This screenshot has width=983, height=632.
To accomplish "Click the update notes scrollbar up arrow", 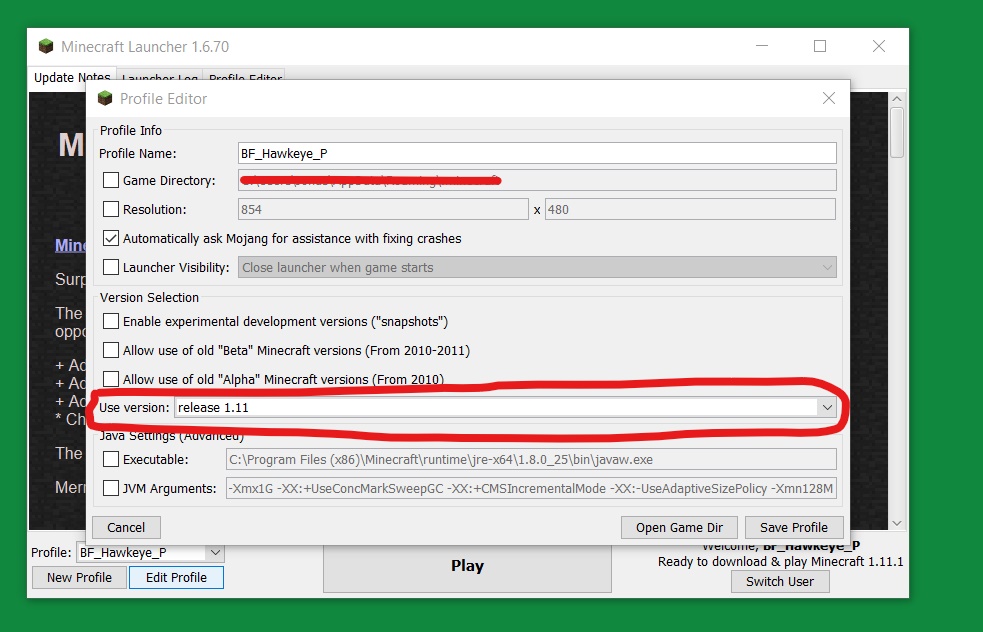I will tap(896, 99).
